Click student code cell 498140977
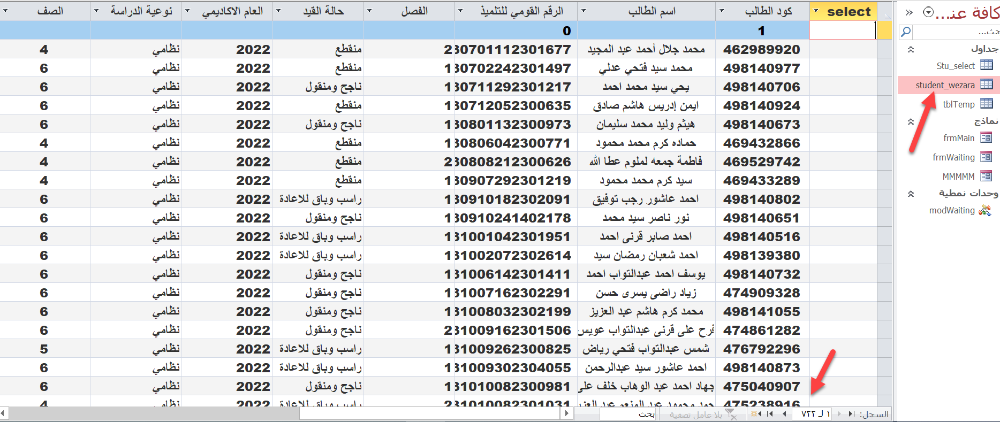 (x=761, y=68)
